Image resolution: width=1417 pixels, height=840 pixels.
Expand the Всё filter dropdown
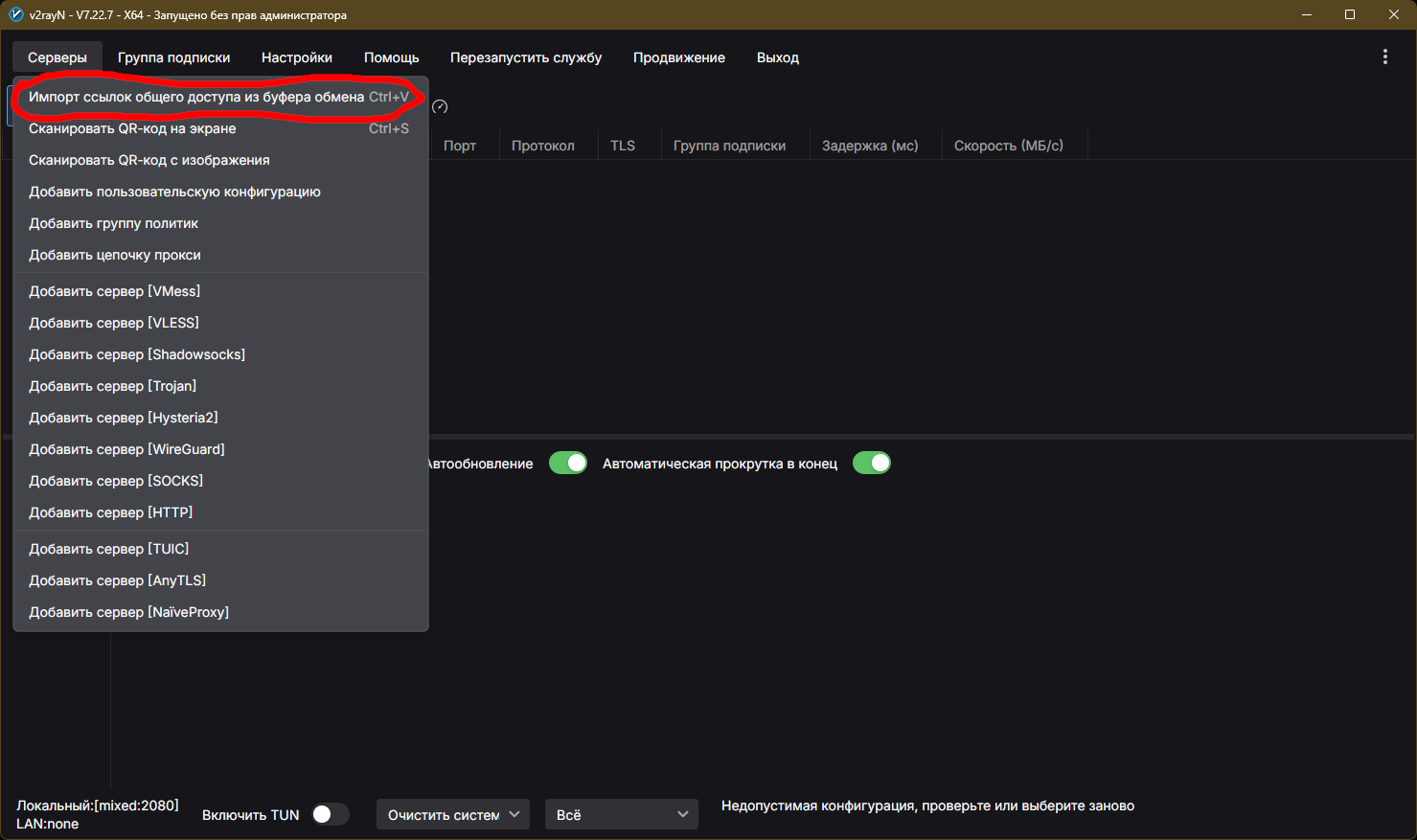coord(622,814)
